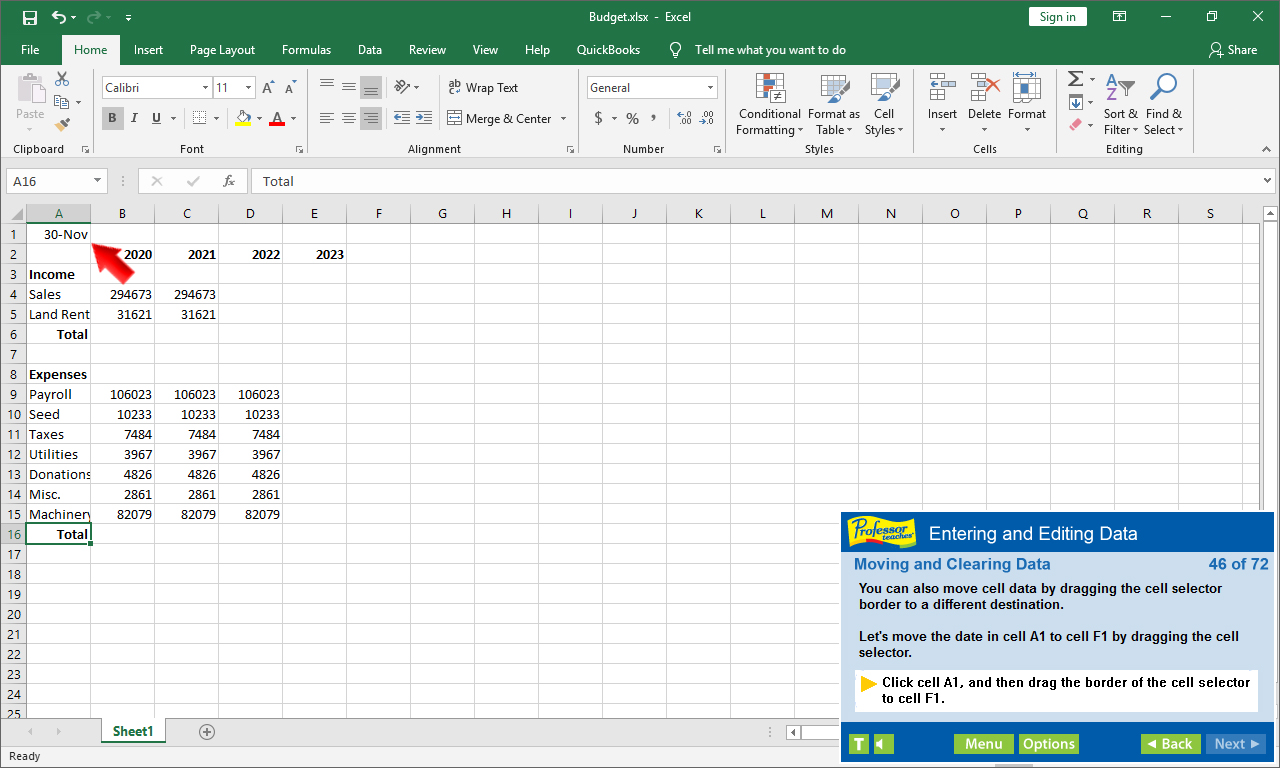Select cell A1 containing 30-Nov
Image resolution: width=1280 pixels, height=768 pixels.
click(58, 234)
